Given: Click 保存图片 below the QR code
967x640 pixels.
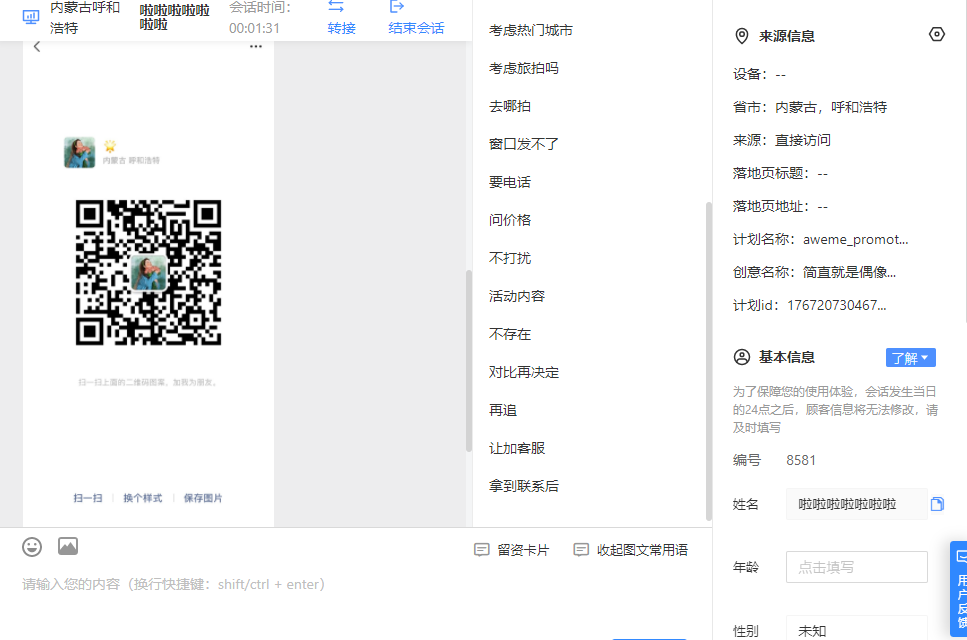Looking at the screenshot, I should pyautogui.click(x=203, y=498).
